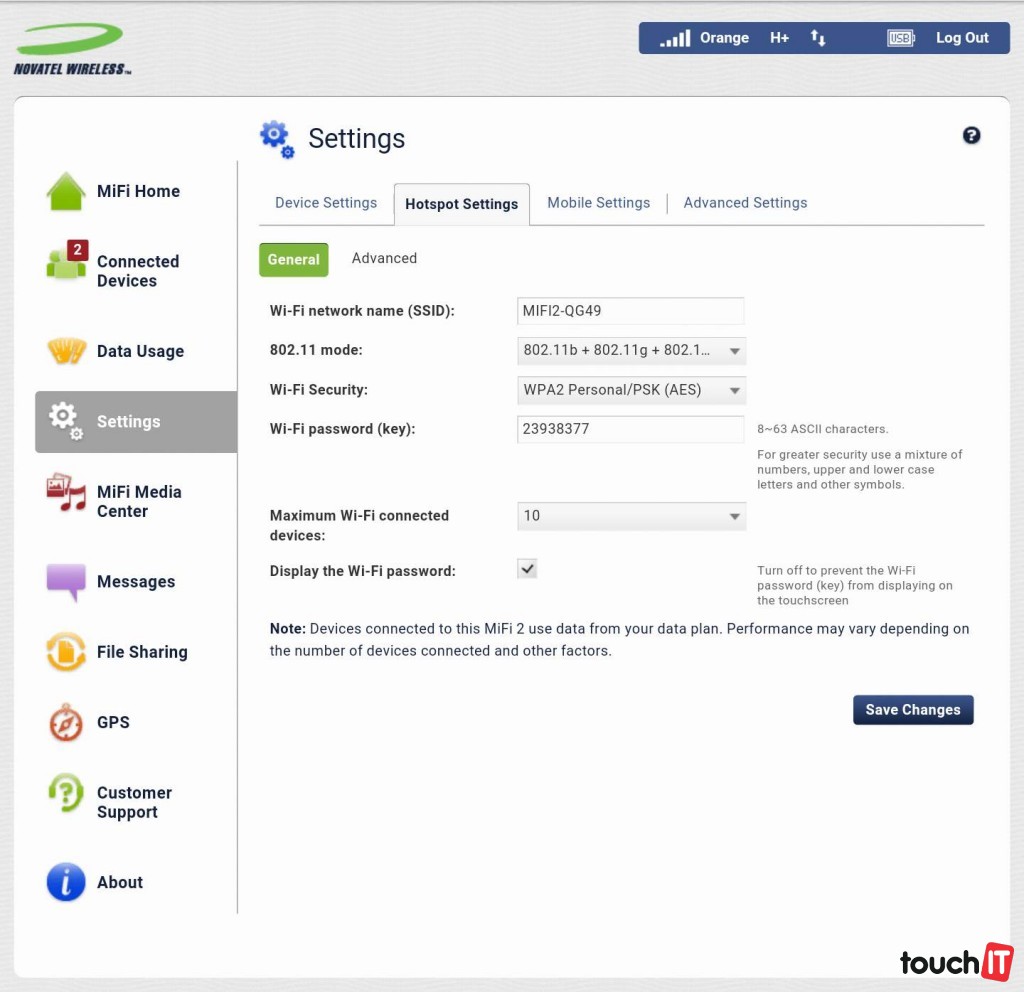This screenshot has height=992, width=1024.
Task: Click the Customer Support question icon
Action: point(66,794)
